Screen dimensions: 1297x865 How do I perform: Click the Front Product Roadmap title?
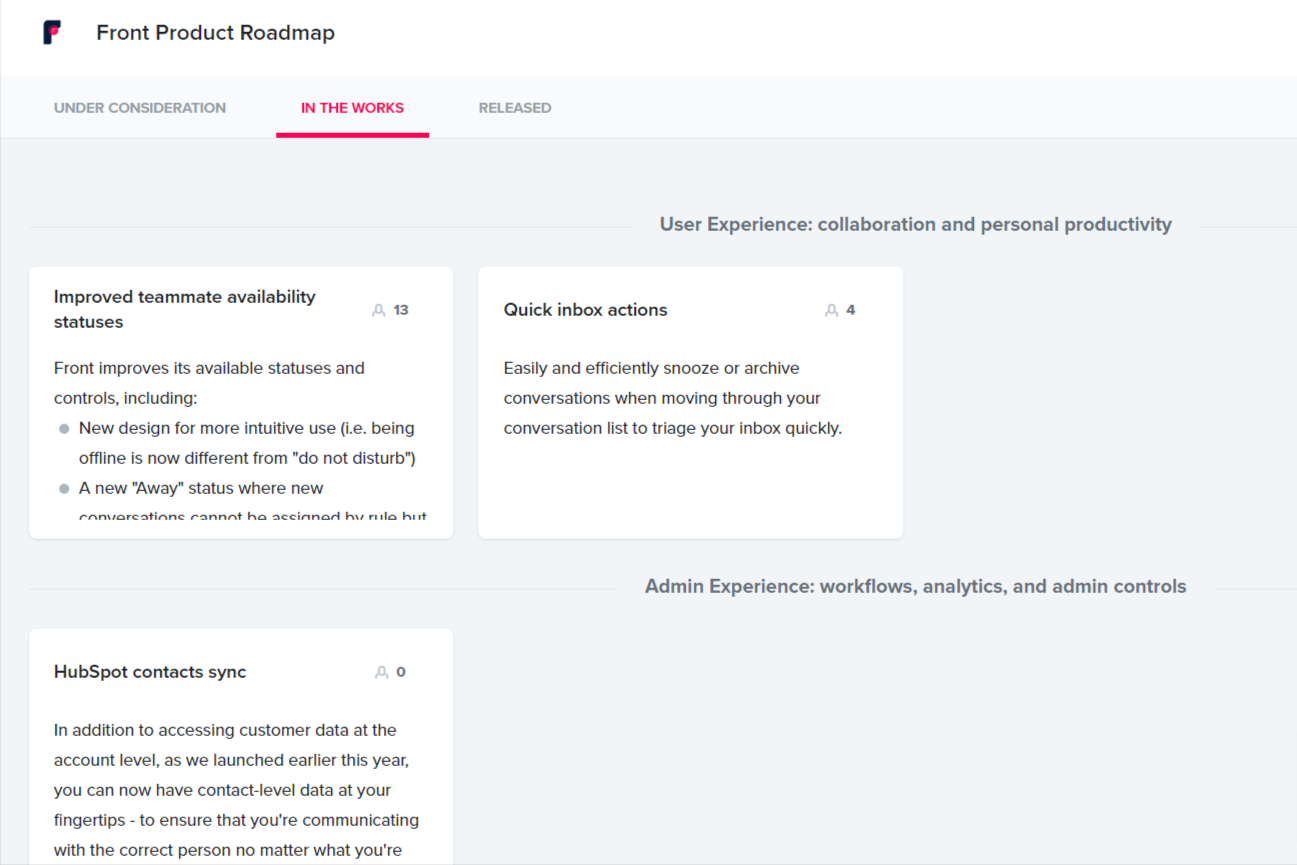[x=215, y=32]
